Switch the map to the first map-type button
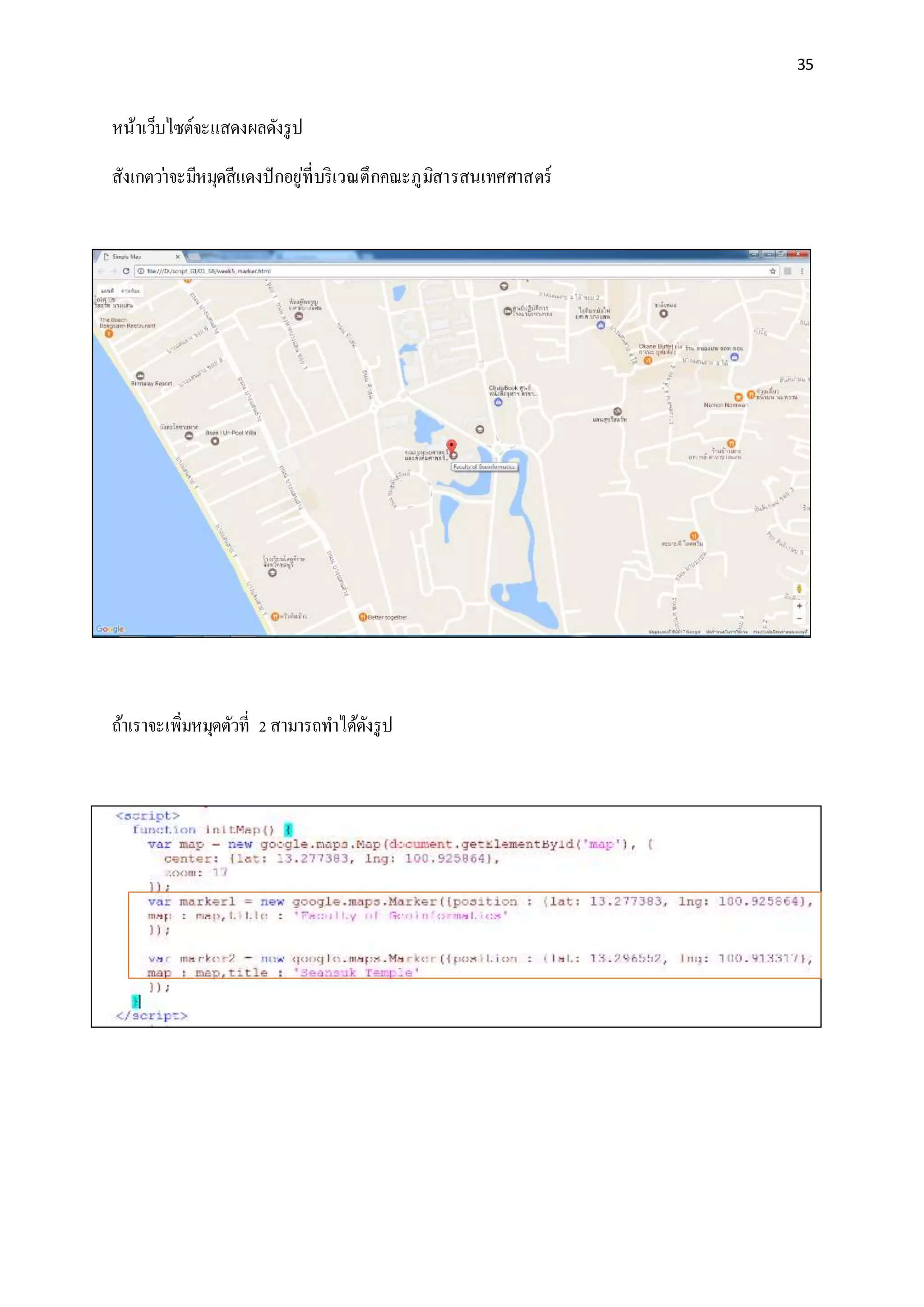 [x=107, y=291]
